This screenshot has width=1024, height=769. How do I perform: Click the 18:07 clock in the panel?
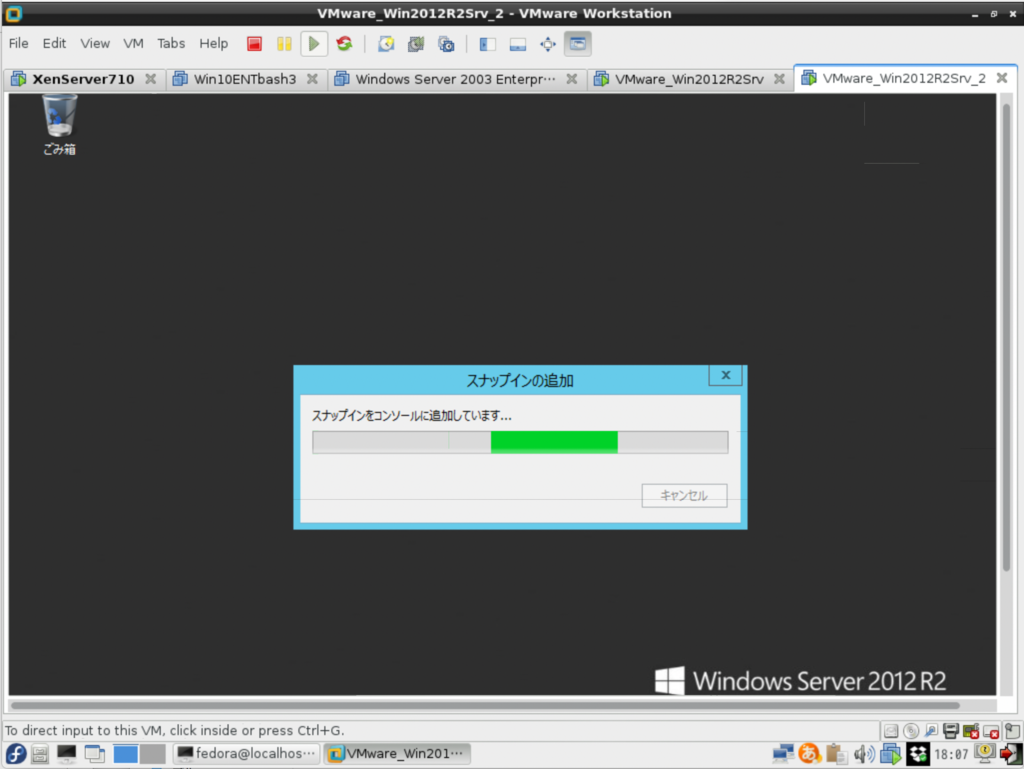click(951, 755)
